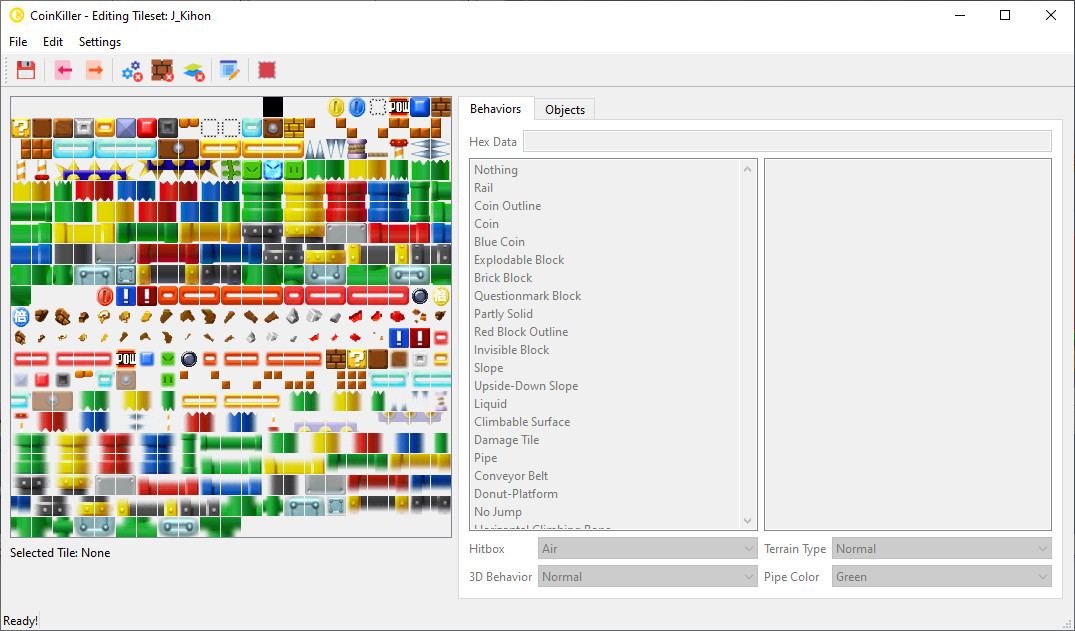Image resolution: width=1075 pixels, height=631 pixels.
Task: Click the delete-all-behaviors gears icon
Action: click(131, 70)
